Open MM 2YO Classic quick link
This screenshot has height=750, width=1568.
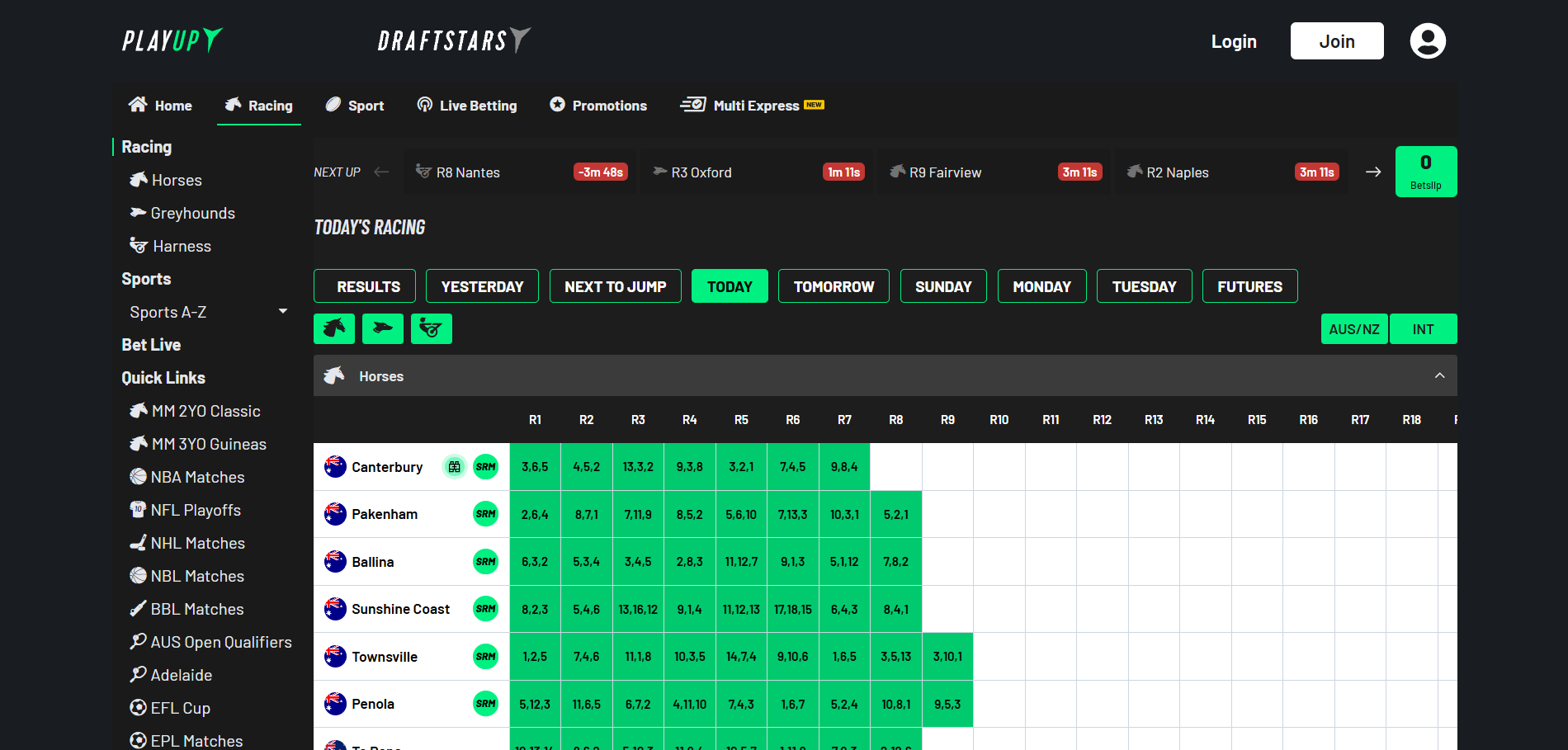pyautogui.click(x=195, y=411)
